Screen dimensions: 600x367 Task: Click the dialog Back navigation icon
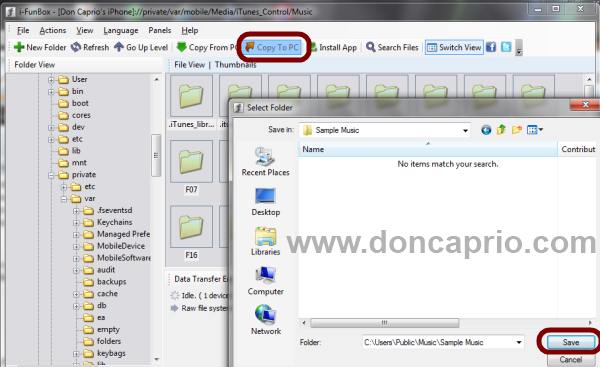[486, 130]
